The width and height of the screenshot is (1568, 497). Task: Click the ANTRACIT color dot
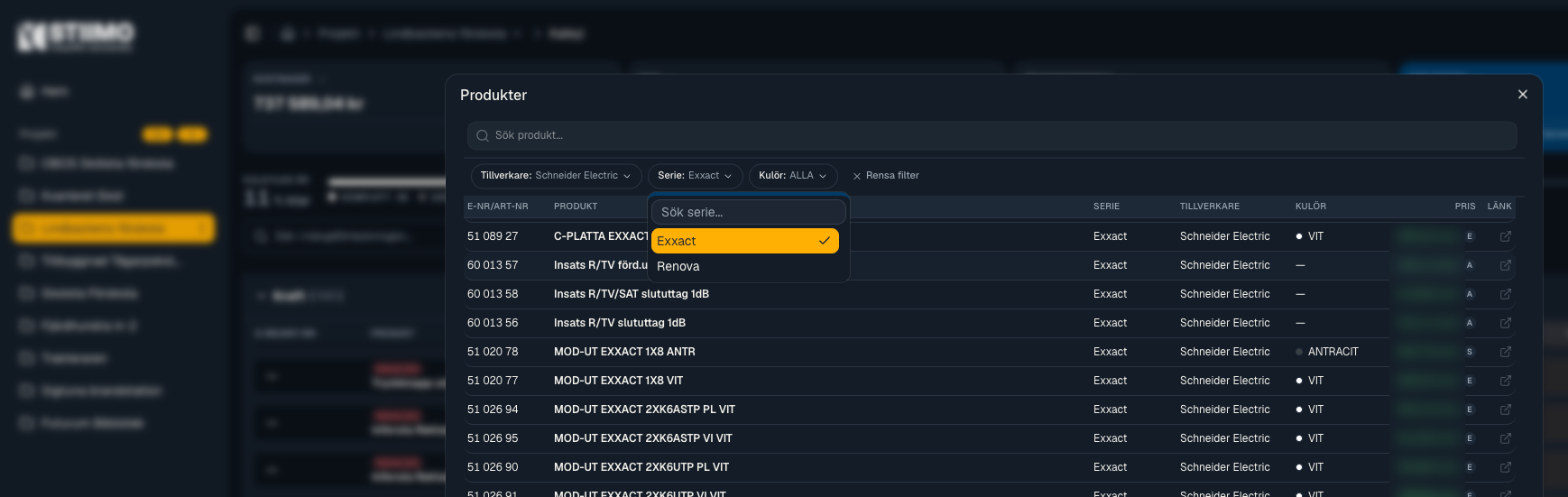pyautogui.click(x=1299, y=352)
